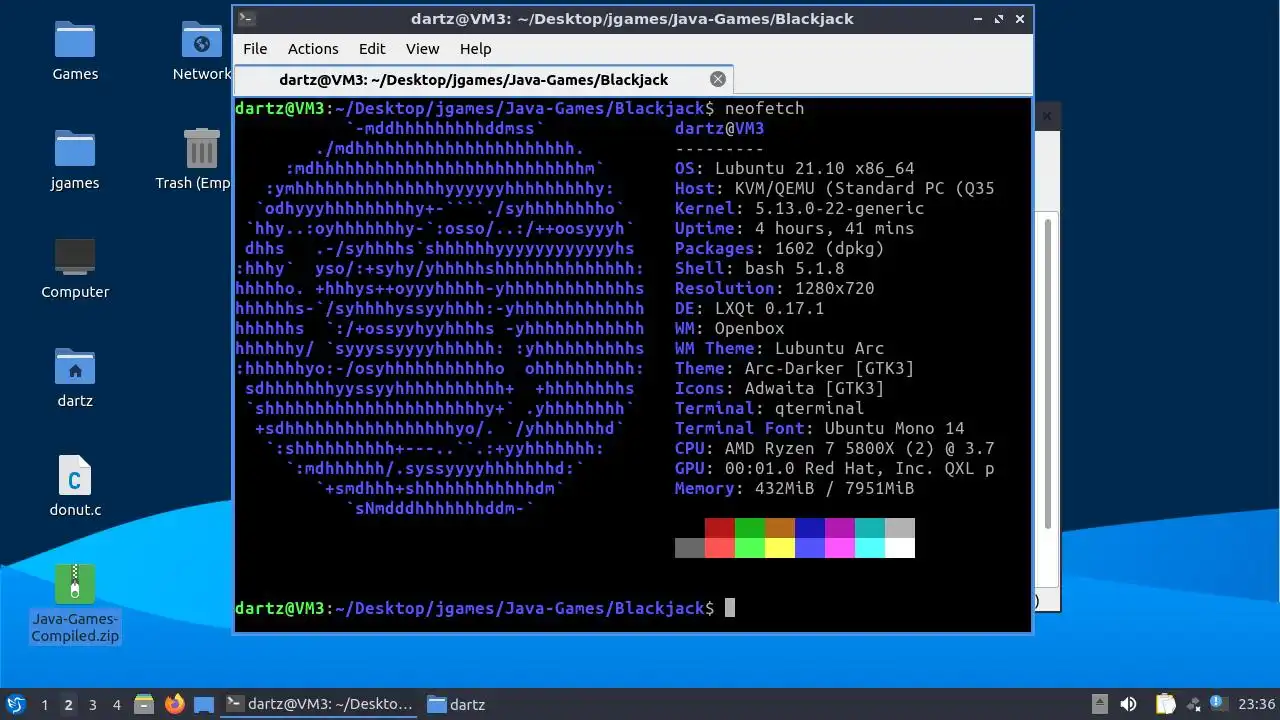
Task: Open the File menu in qterminal
Action: click(255, 48)
